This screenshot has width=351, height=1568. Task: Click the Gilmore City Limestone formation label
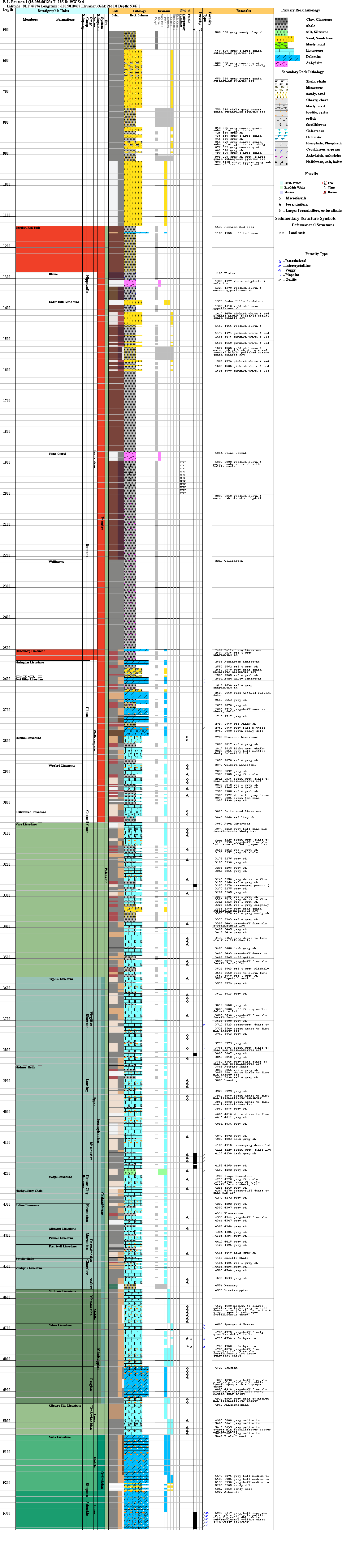coord(65,1405)
